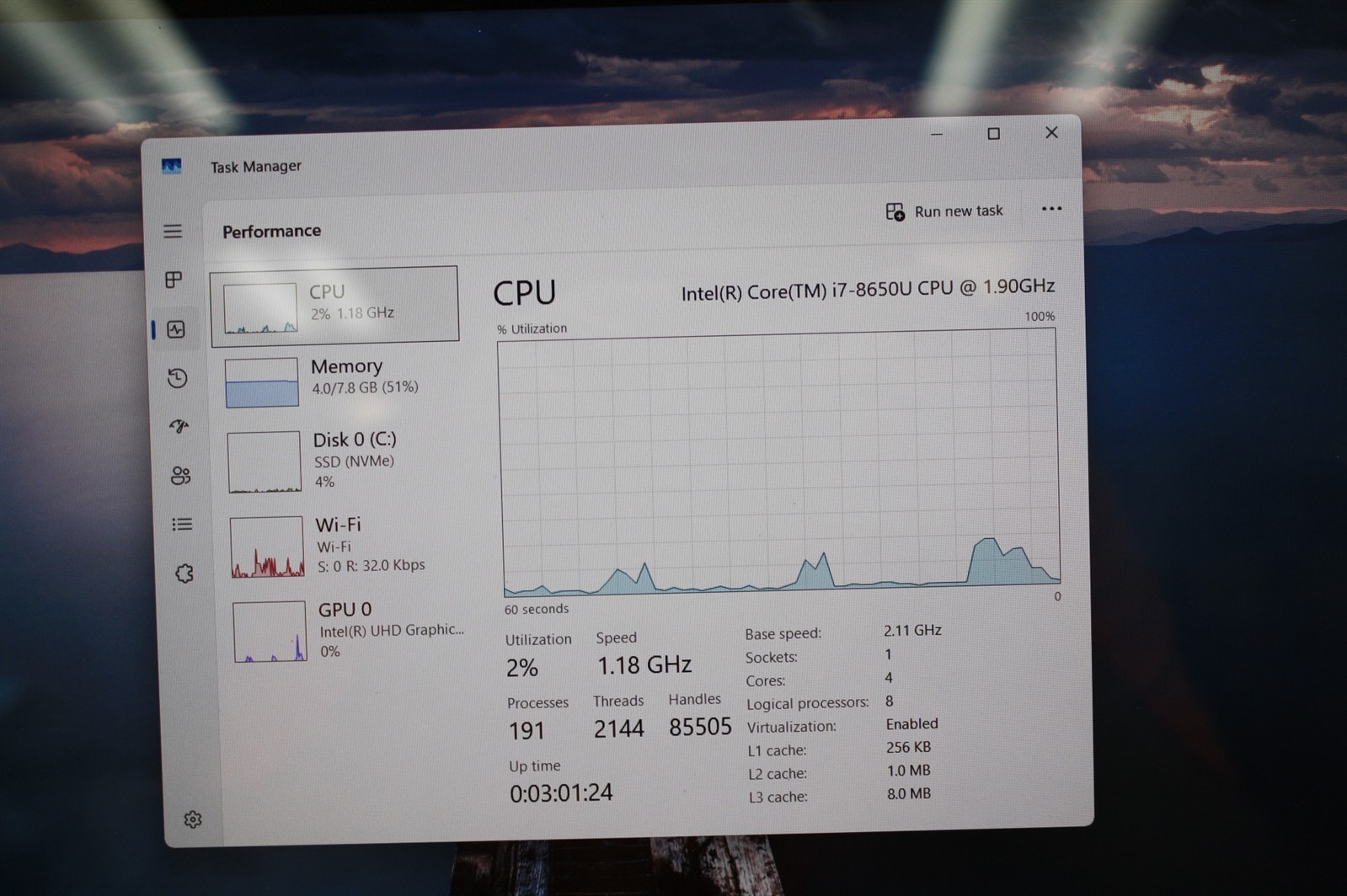Select the Disk 0 (C:) item
Screen dimensions: 1347x896
click(339, 461)
